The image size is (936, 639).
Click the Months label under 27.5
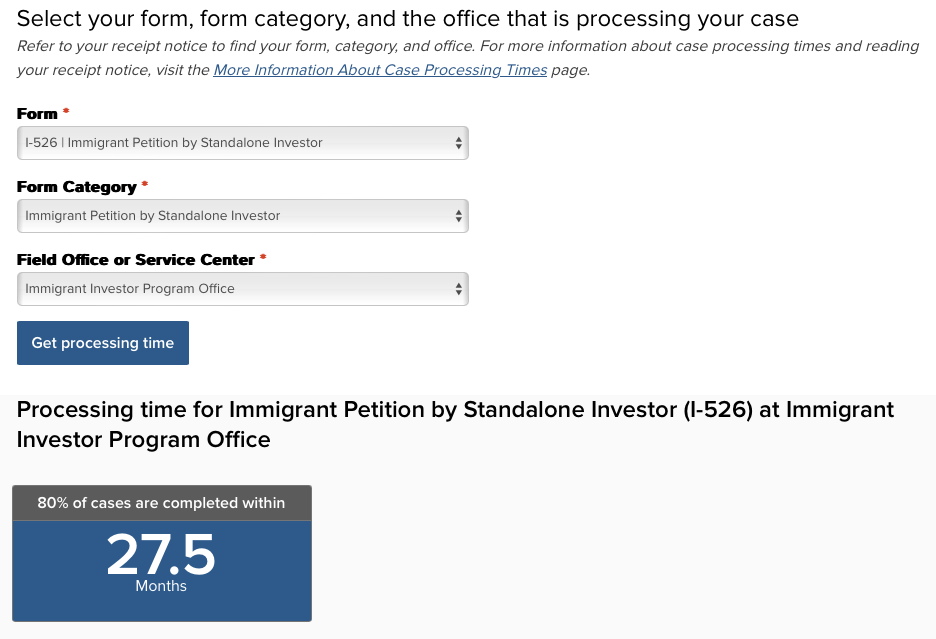pos(161,586)
